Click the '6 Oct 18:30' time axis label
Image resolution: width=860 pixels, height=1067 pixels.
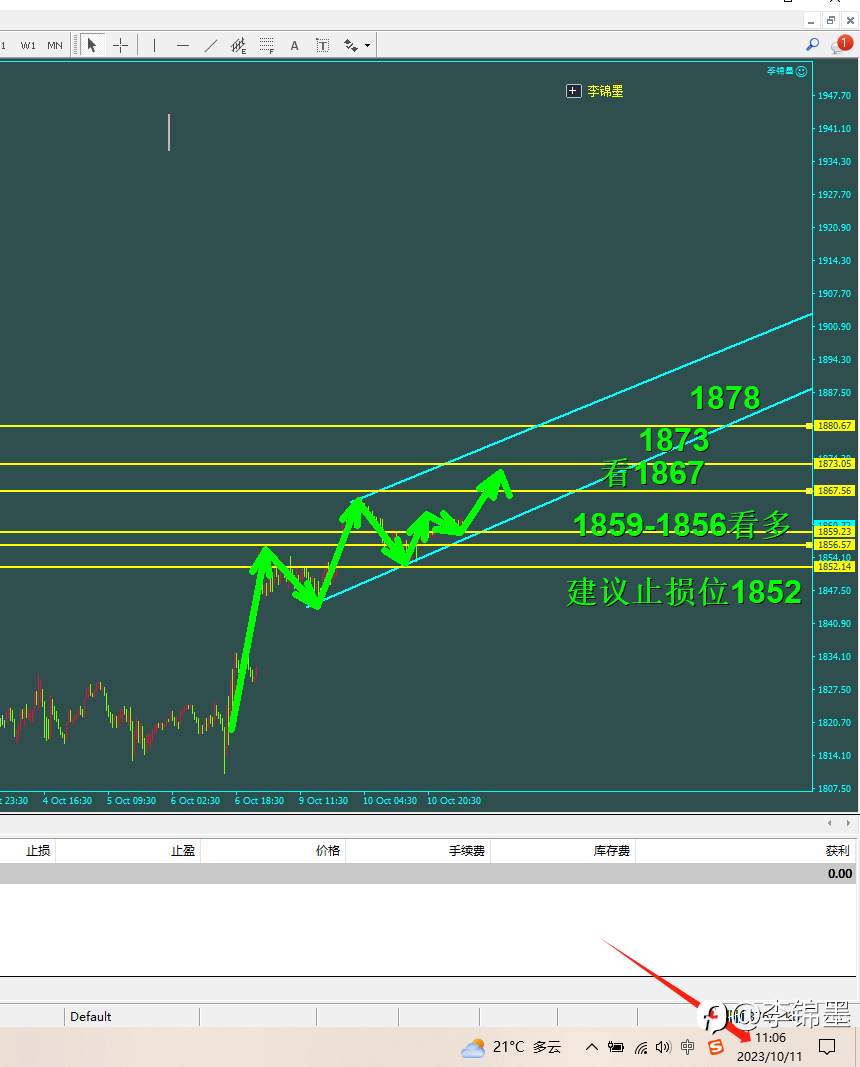(x=259, y=801)
